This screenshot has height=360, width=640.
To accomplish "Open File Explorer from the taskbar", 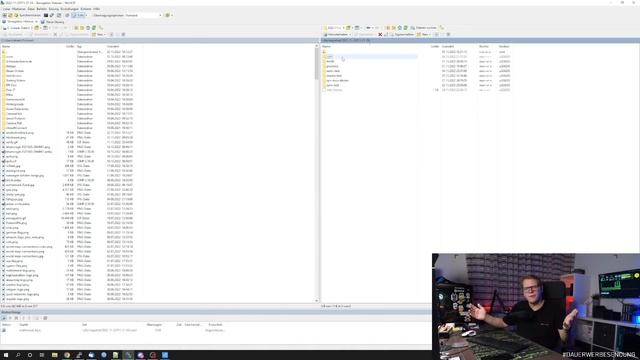I will 54,355.
